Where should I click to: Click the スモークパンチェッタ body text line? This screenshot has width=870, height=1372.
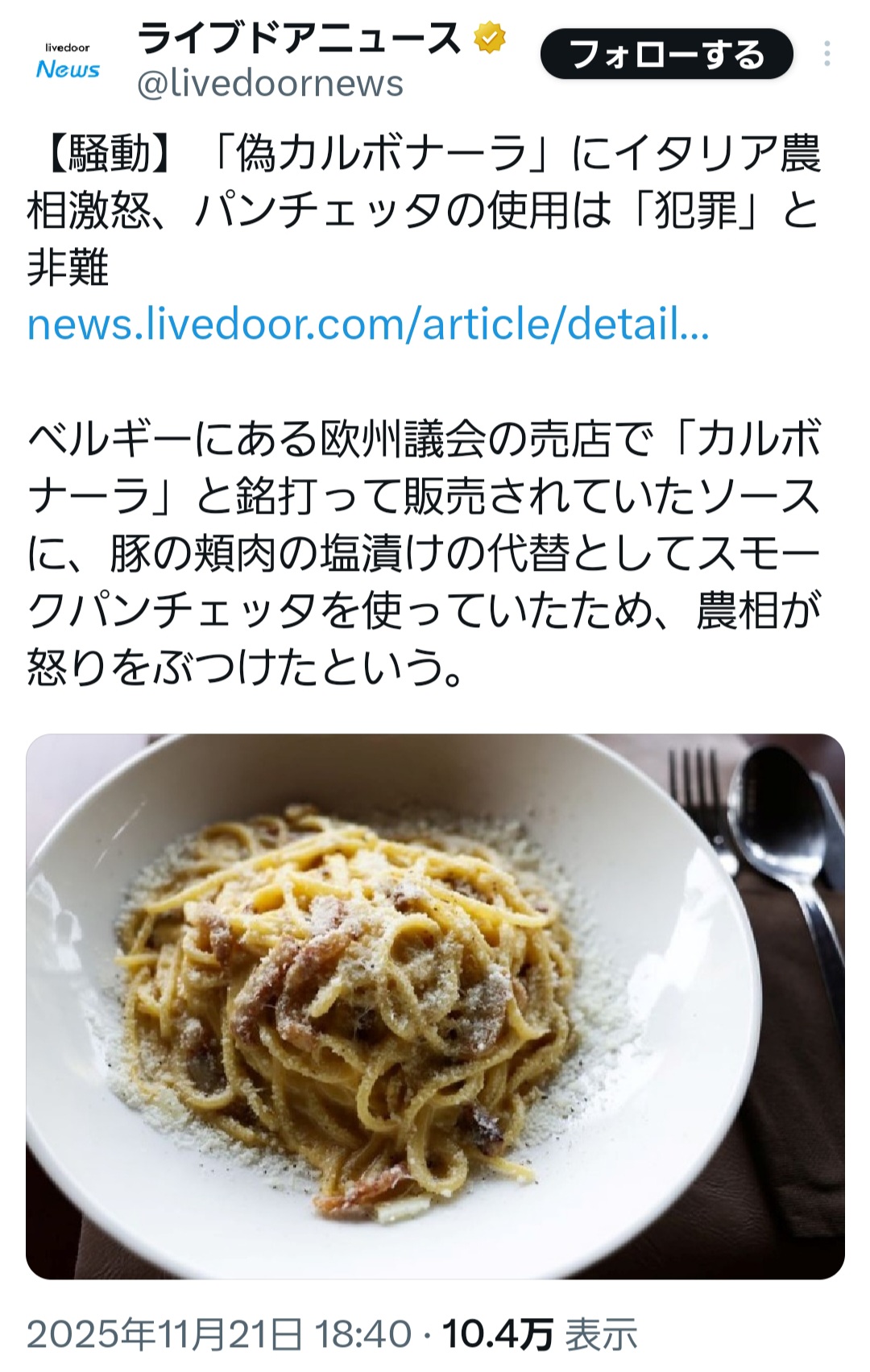click(x=425, y=610)
